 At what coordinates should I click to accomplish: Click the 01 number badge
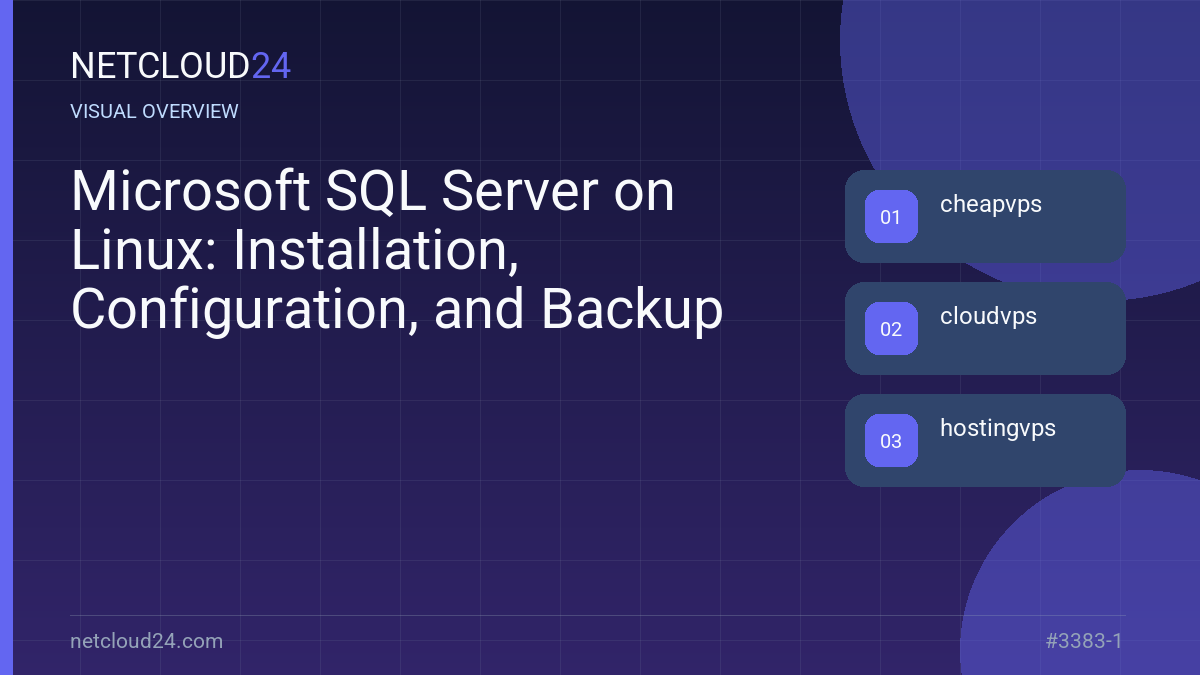coord(891,216)
